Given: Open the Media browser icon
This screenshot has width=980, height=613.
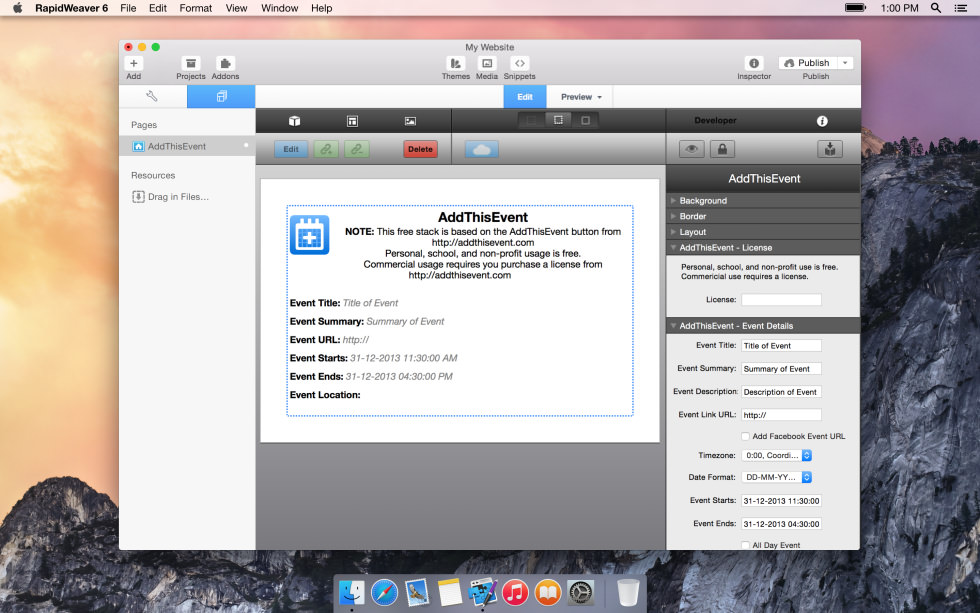Looking at the screenshot, I should 487,63.
